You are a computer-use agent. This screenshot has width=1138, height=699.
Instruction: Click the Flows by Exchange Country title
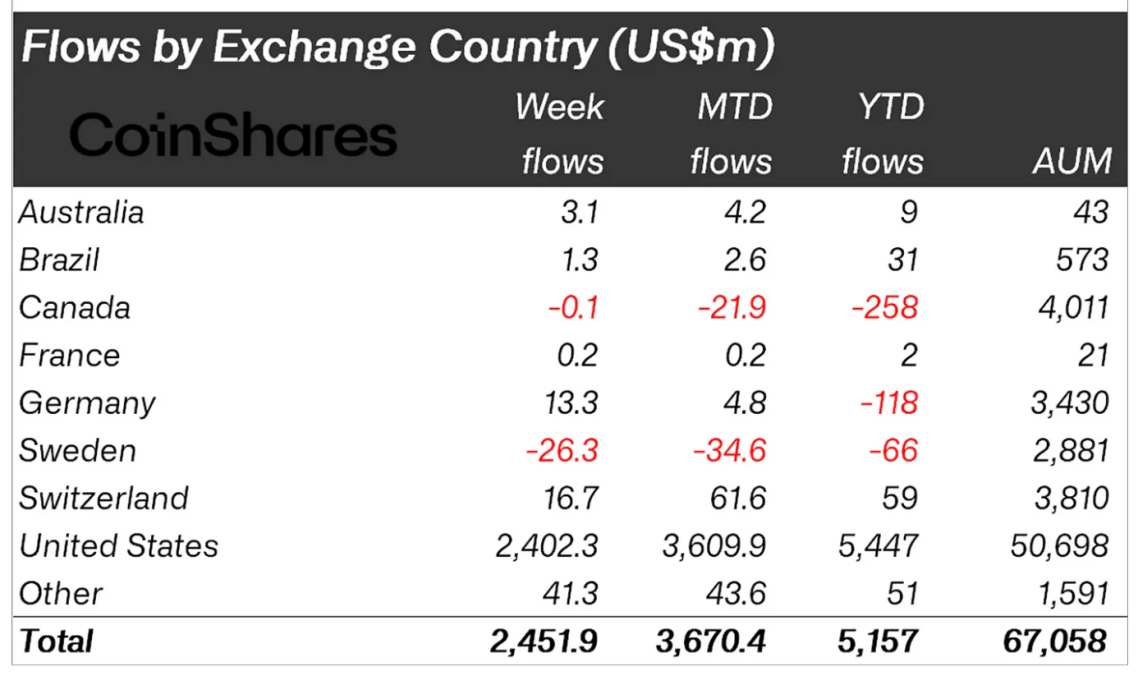point(398,49)
